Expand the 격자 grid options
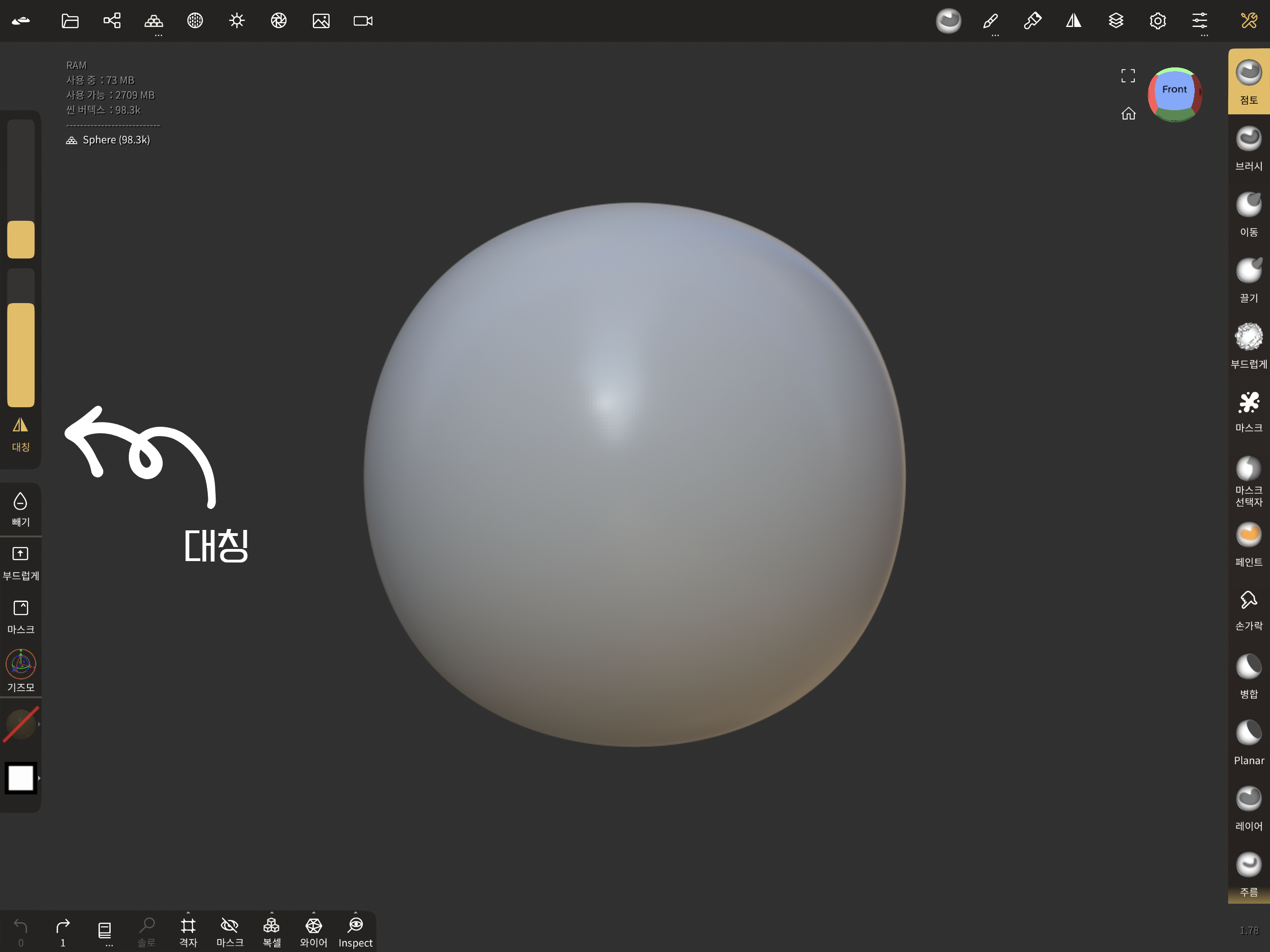This screenshot has width=1270, height=952. point(188,913)
